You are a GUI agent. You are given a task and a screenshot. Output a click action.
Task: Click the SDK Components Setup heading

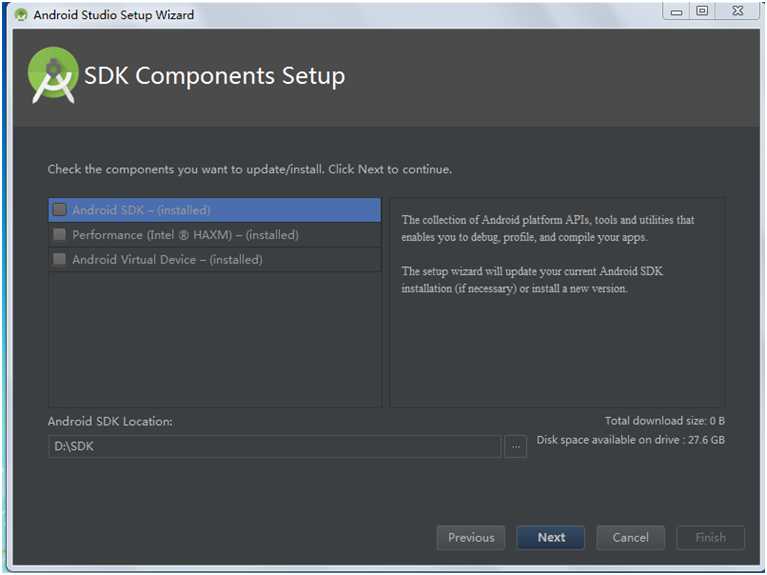click(214, 76)
